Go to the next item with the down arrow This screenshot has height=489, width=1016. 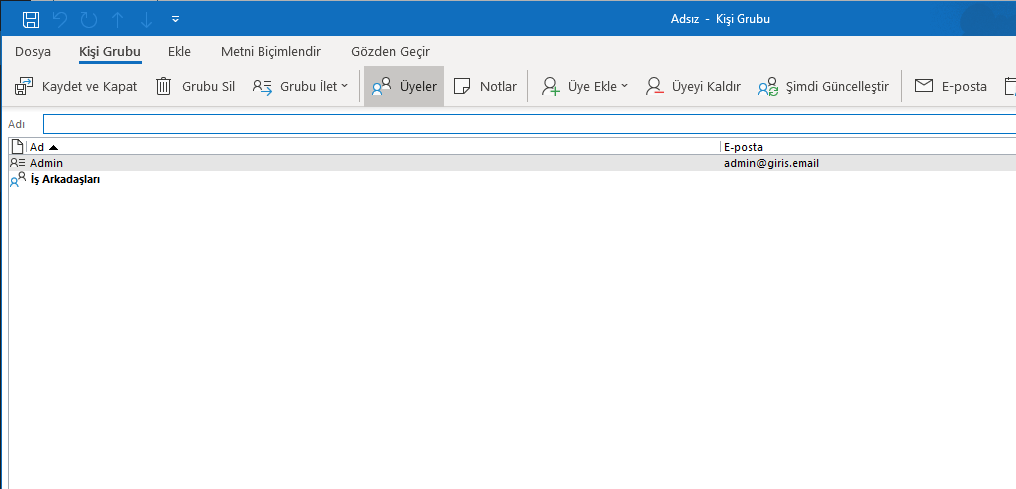click(146, 19)
